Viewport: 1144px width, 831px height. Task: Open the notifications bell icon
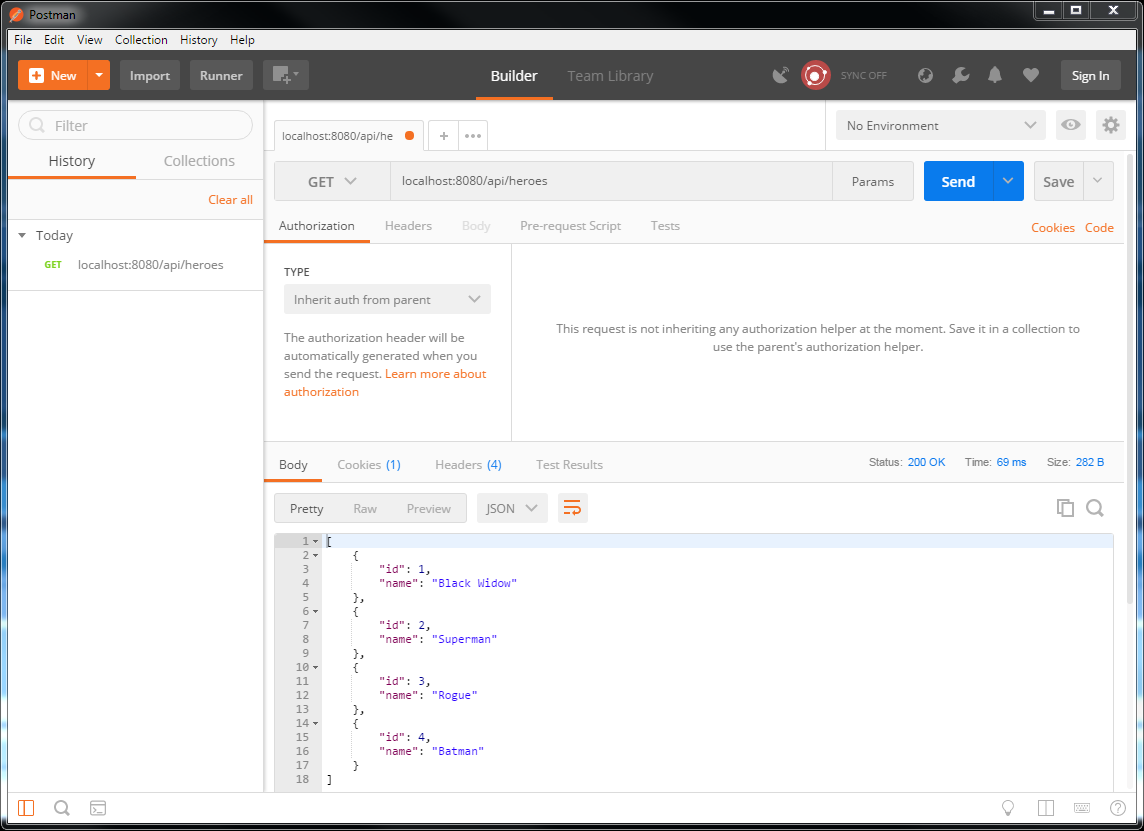[995, 75]
